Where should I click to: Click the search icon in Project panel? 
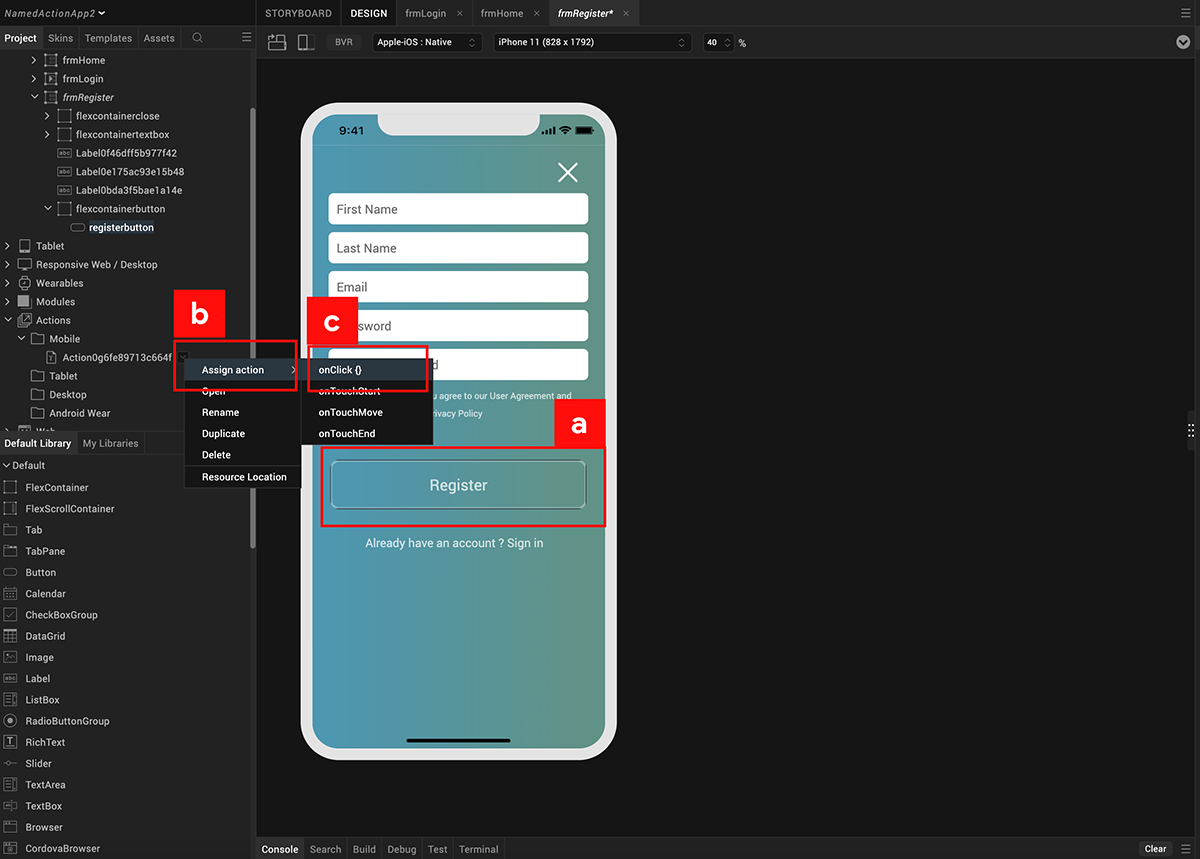(198, 38)
